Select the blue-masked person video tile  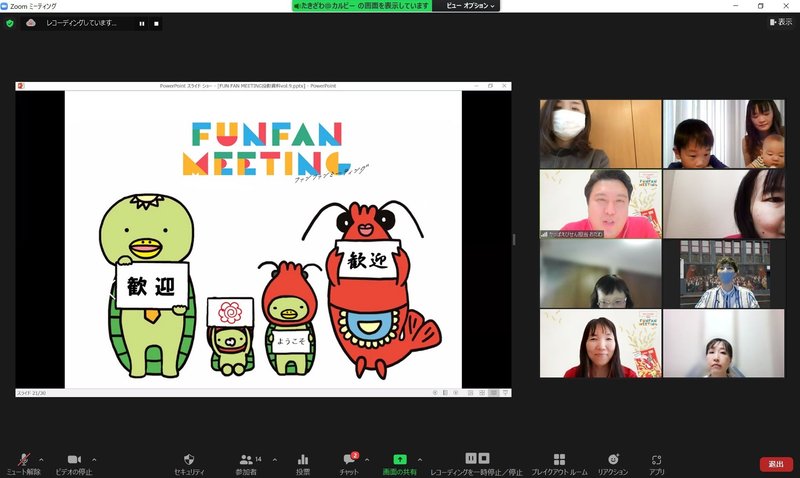[723, 274]
